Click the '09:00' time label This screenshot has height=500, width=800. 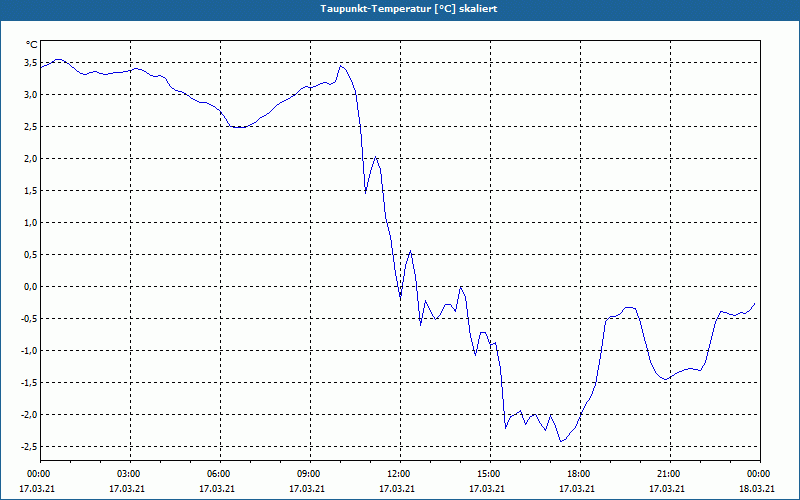[308, 474]
